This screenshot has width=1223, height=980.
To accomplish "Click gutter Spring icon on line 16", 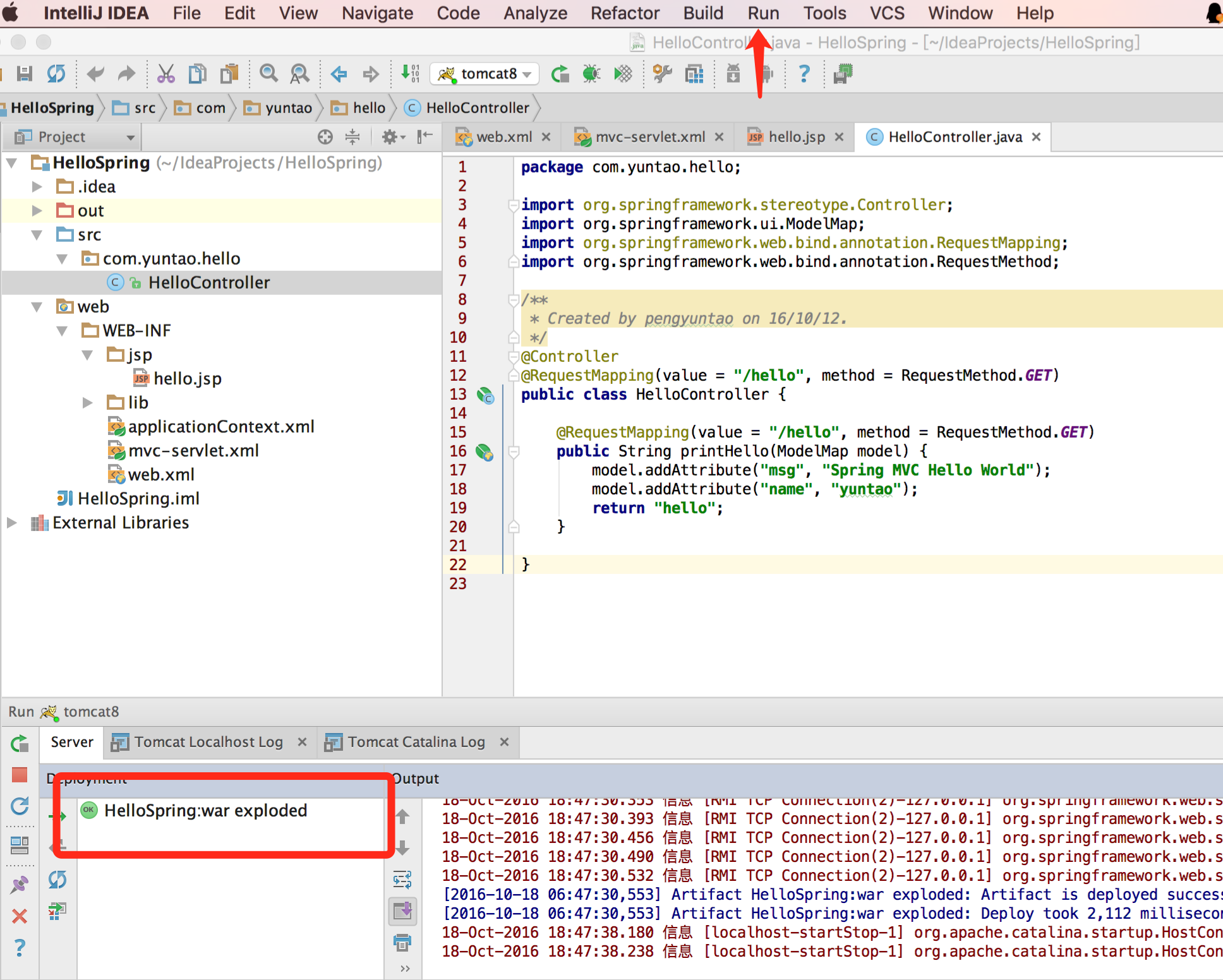I will coord(485,452).
